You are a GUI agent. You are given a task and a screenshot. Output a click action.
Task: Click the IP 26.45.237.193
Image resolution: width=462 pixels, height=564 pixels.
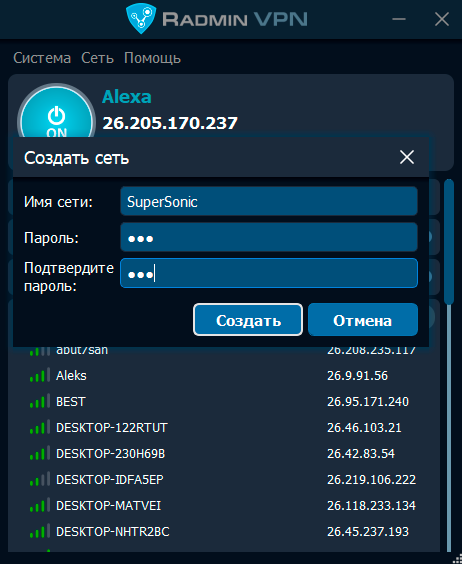[x=368, y=532]
